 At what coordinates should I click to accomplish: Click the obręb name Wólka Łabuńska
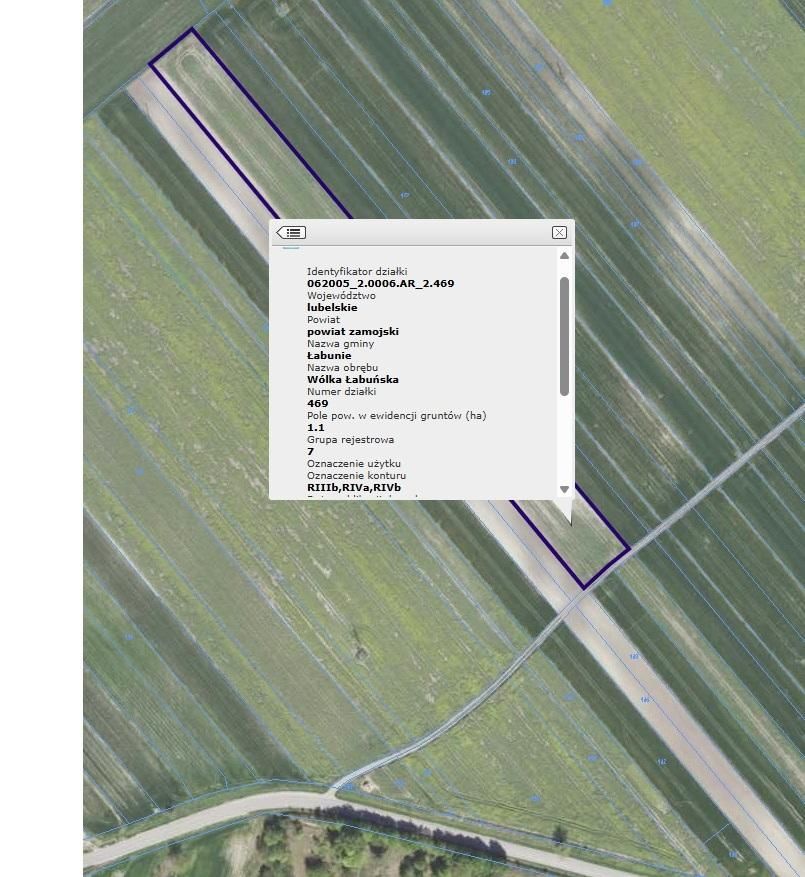click(x=352, y=380)
